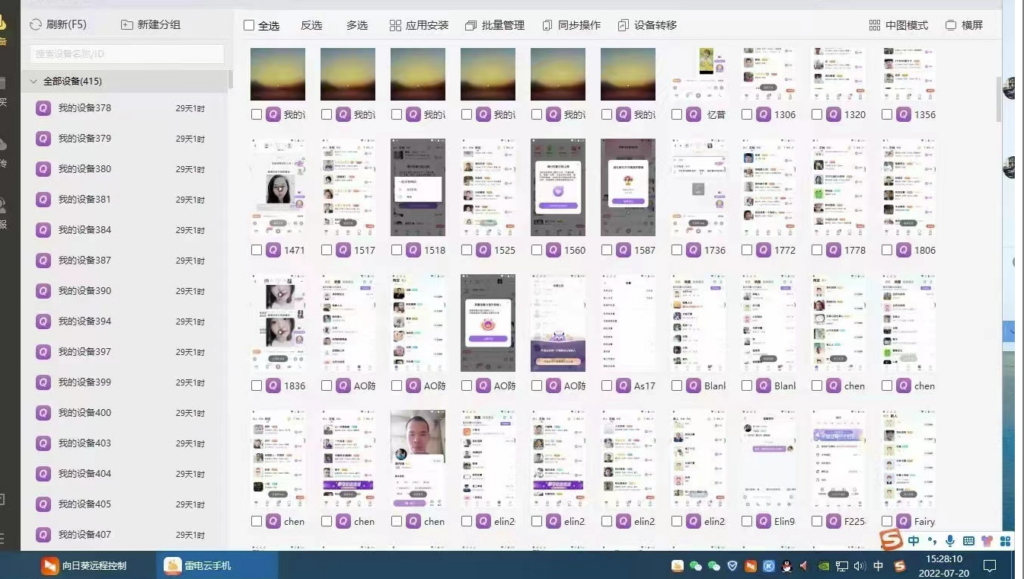Image resolution: width=1024 pixels, height=579 pixels.
Task: Tick the 全选 select-all checkbox
Action: pyautogui.click(x=249, y=25)
